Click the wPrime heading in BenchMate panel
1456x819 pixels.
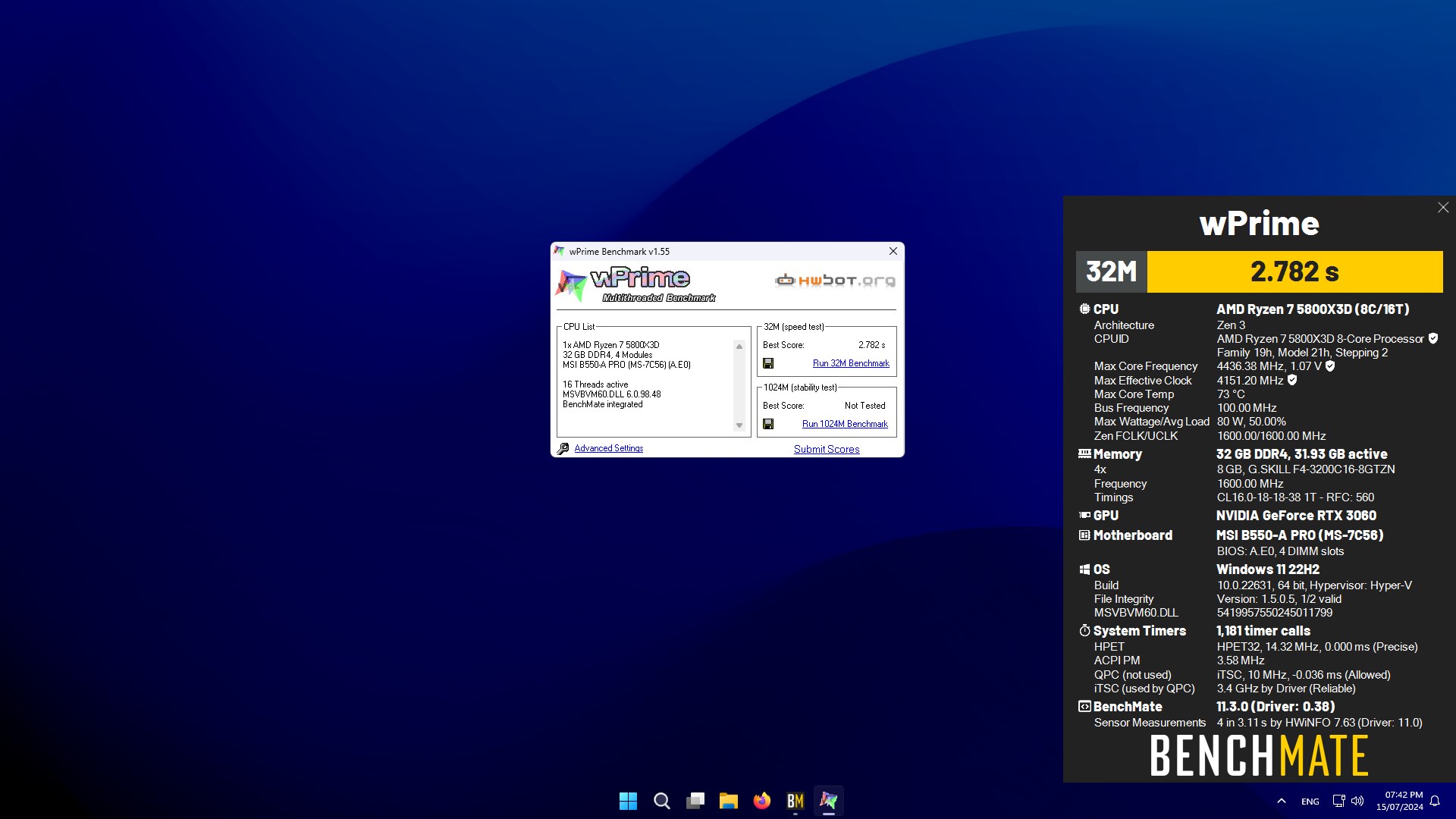point(1260,224)
